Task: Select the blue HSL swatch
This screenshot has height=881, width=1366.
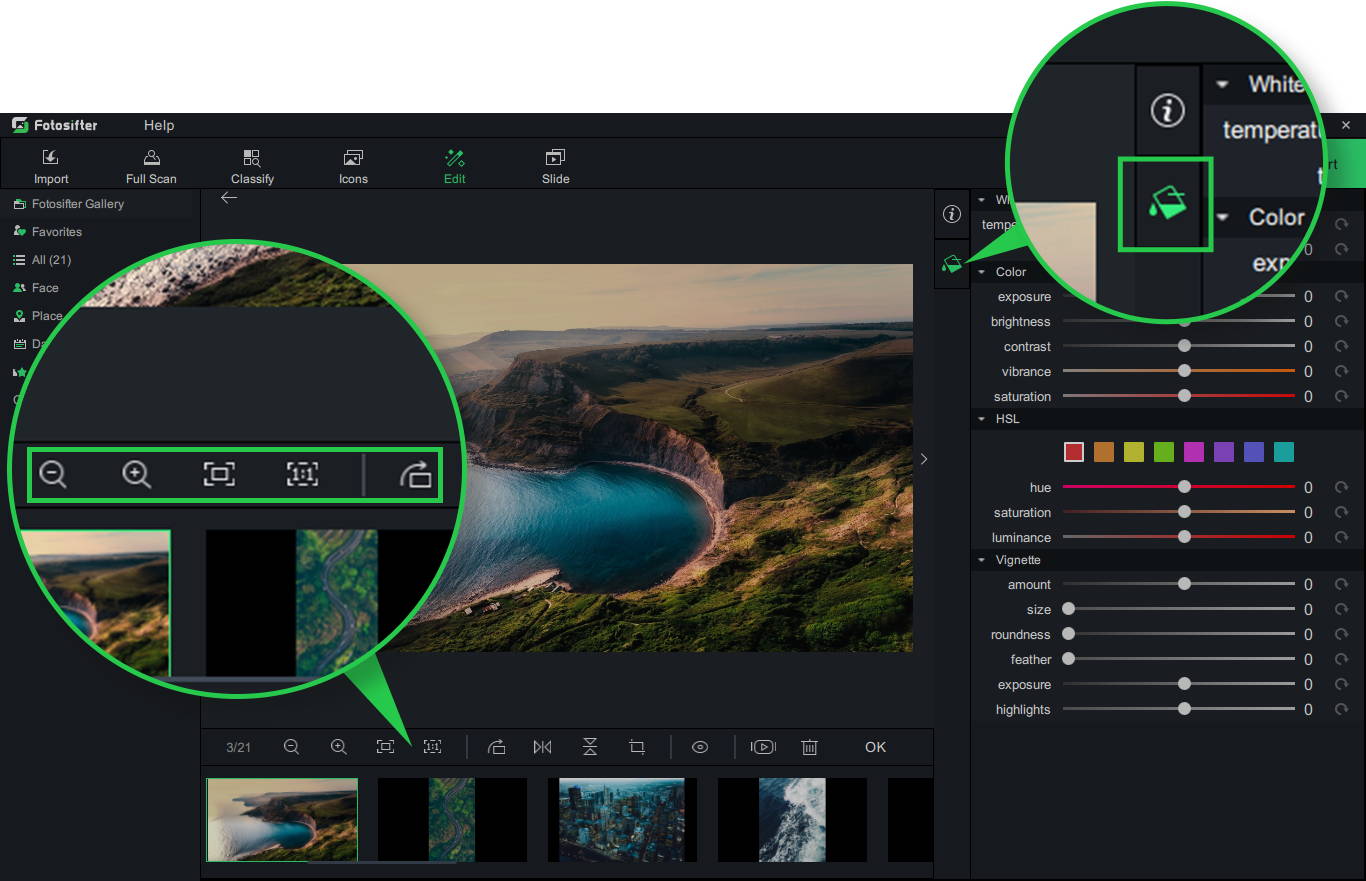Action: coord(1254,452)
